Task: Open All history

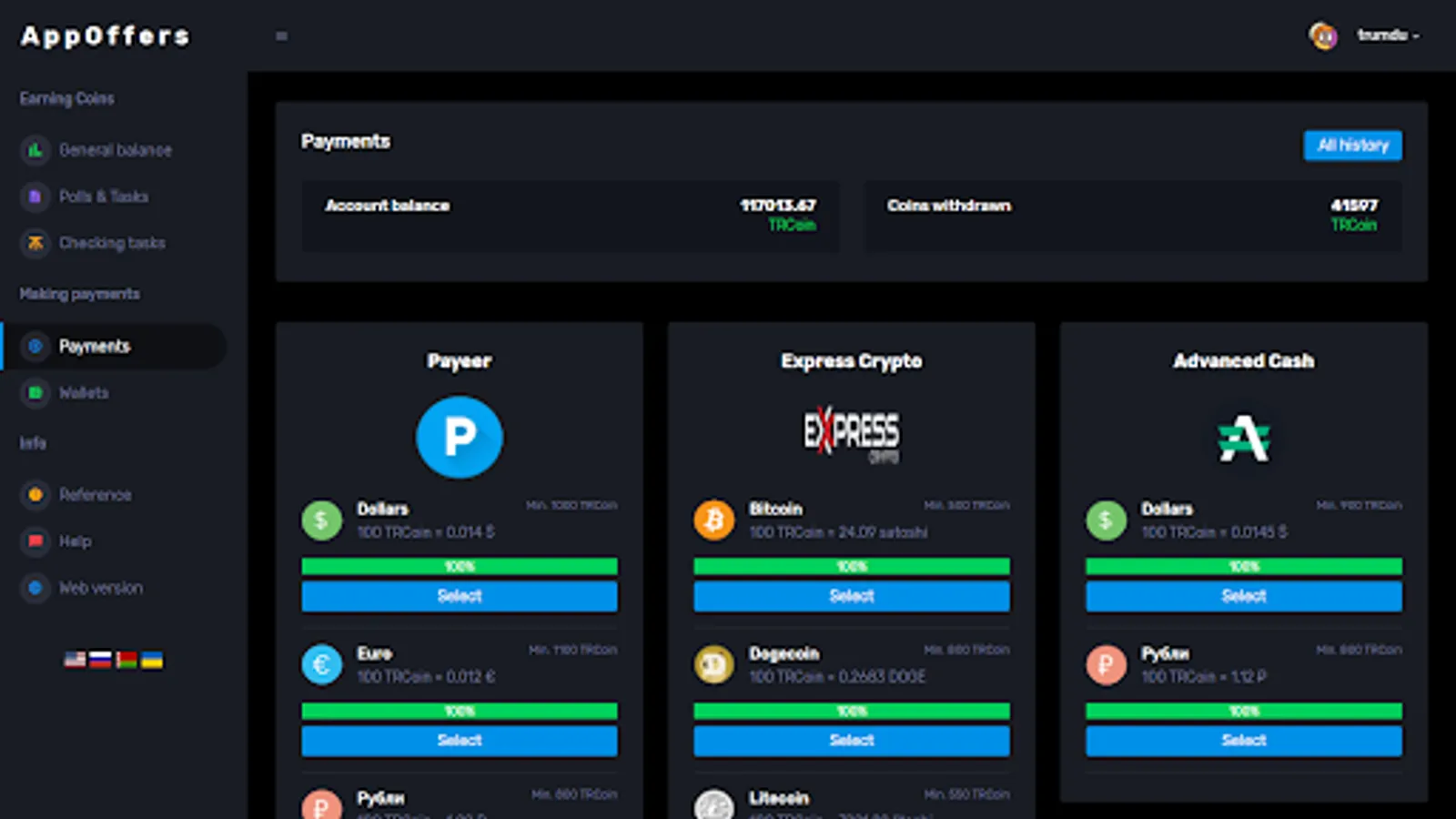Action: coord(1353,146)
